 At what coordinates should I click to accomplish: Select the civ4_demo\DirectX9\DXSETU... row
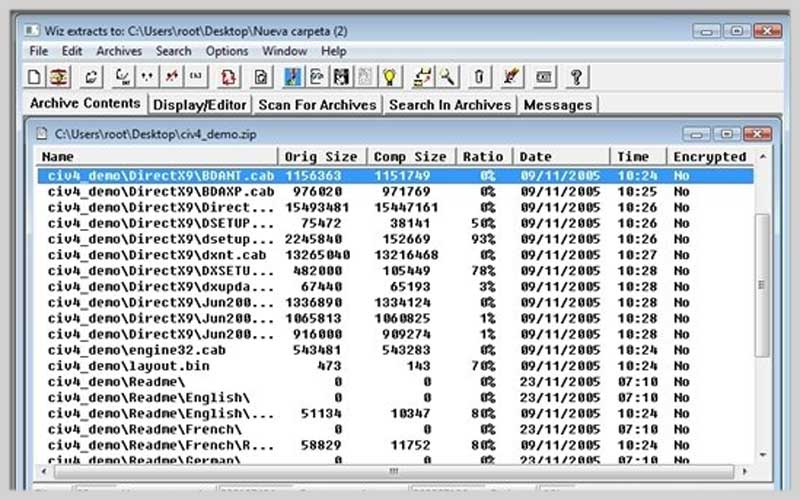395,271
